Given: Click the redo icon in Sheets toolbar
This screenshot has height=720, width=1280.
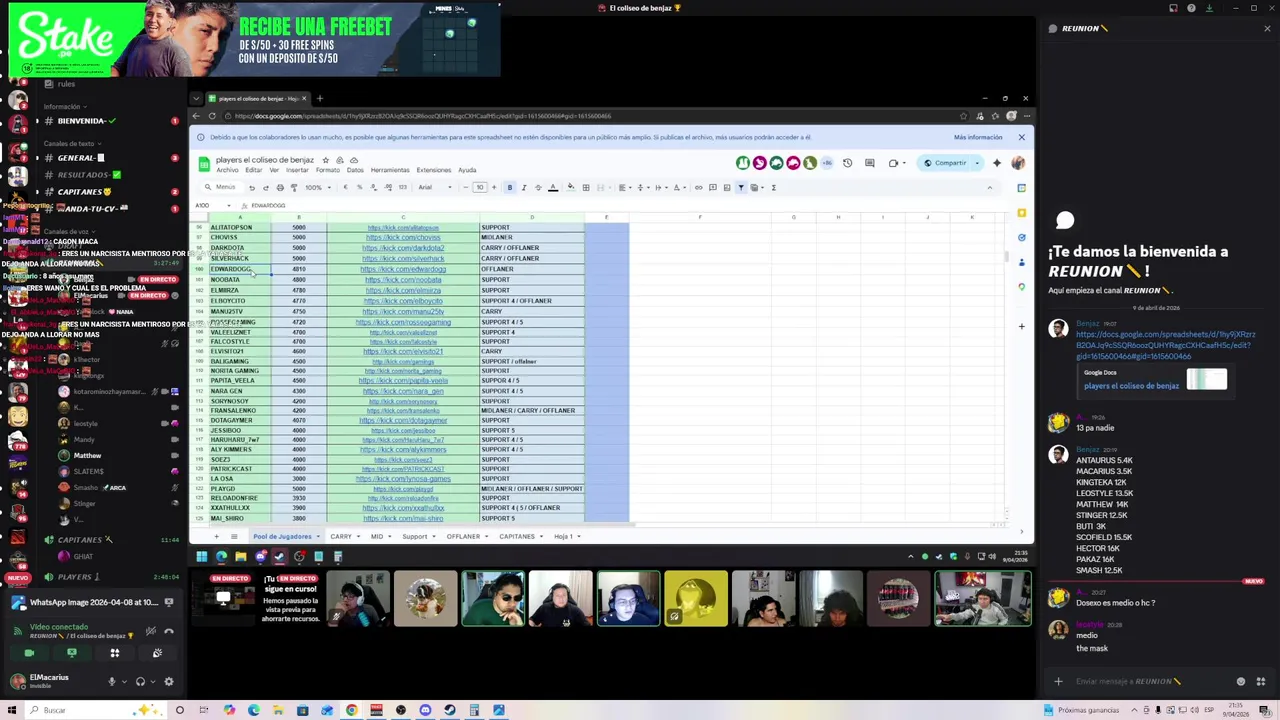Looking at the screenshot, I should 266,187.
